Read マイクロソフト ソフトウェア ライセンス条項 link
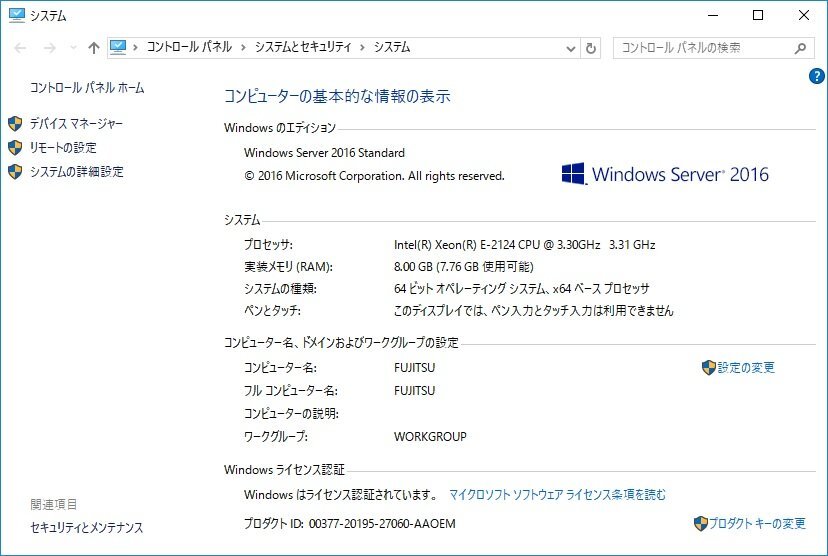828x556 pixels. pos(557,494)
